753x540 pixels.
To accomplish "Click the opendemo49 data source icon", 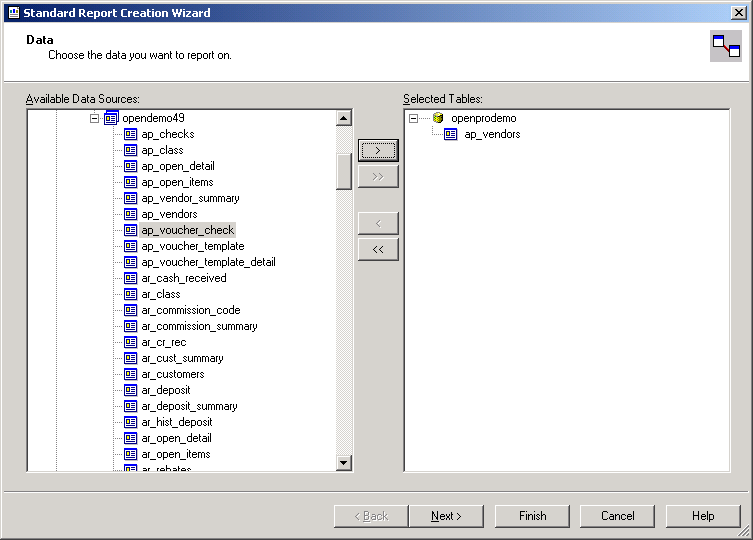I will point(111,118).
